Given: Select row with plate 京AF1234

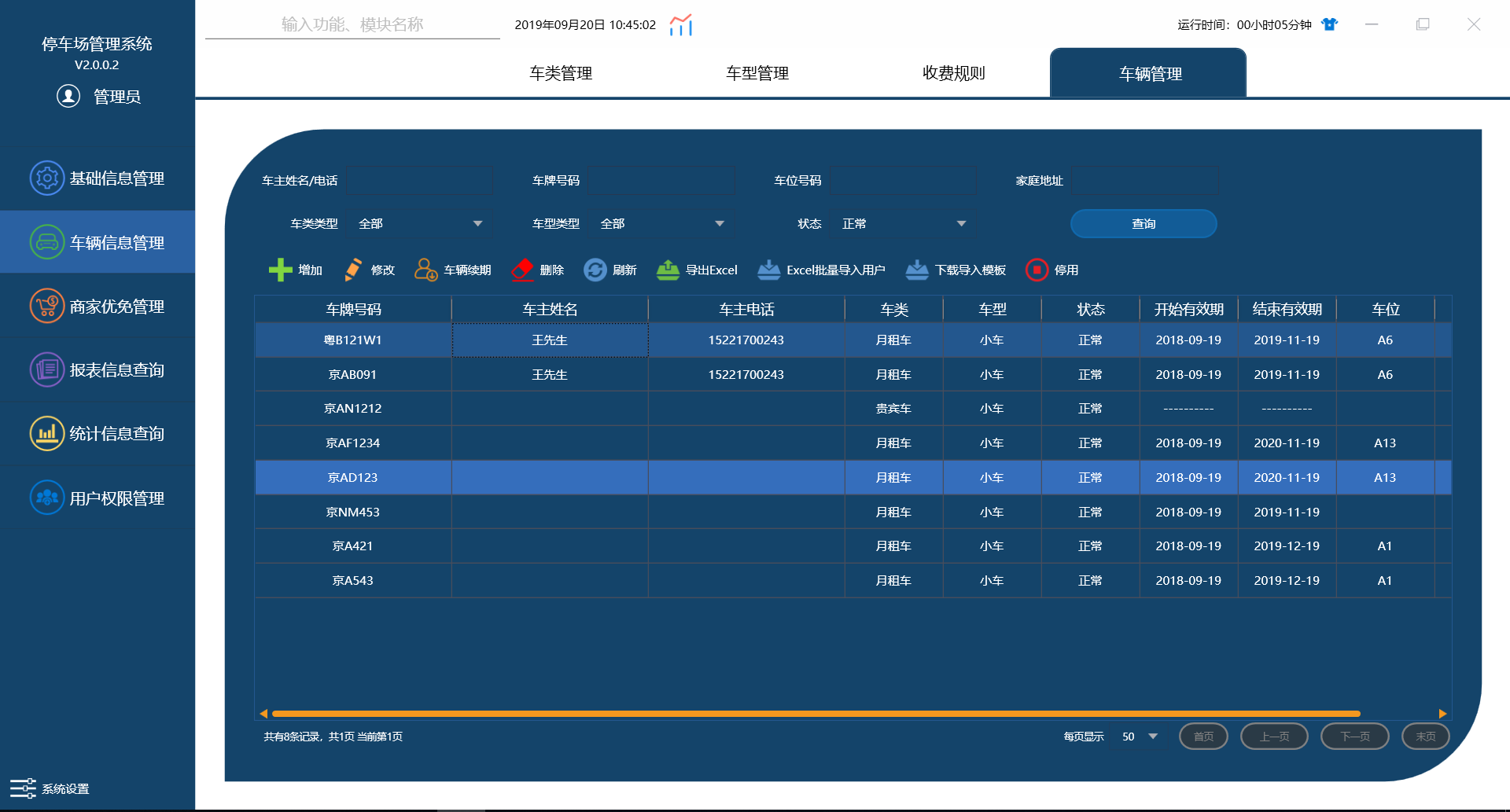Looking at the screenshot, I should point(853,443).
